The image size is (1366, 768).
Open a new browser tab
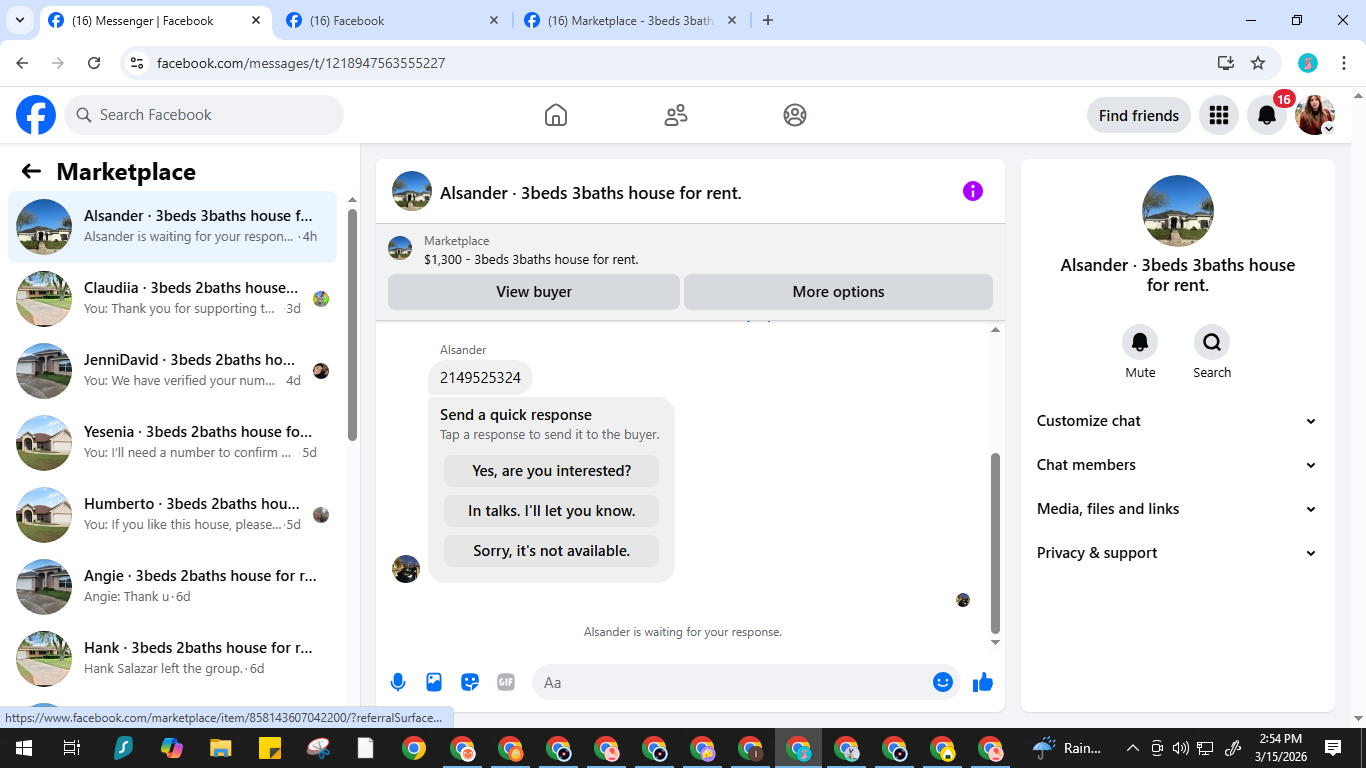click(x=768, y=20)
